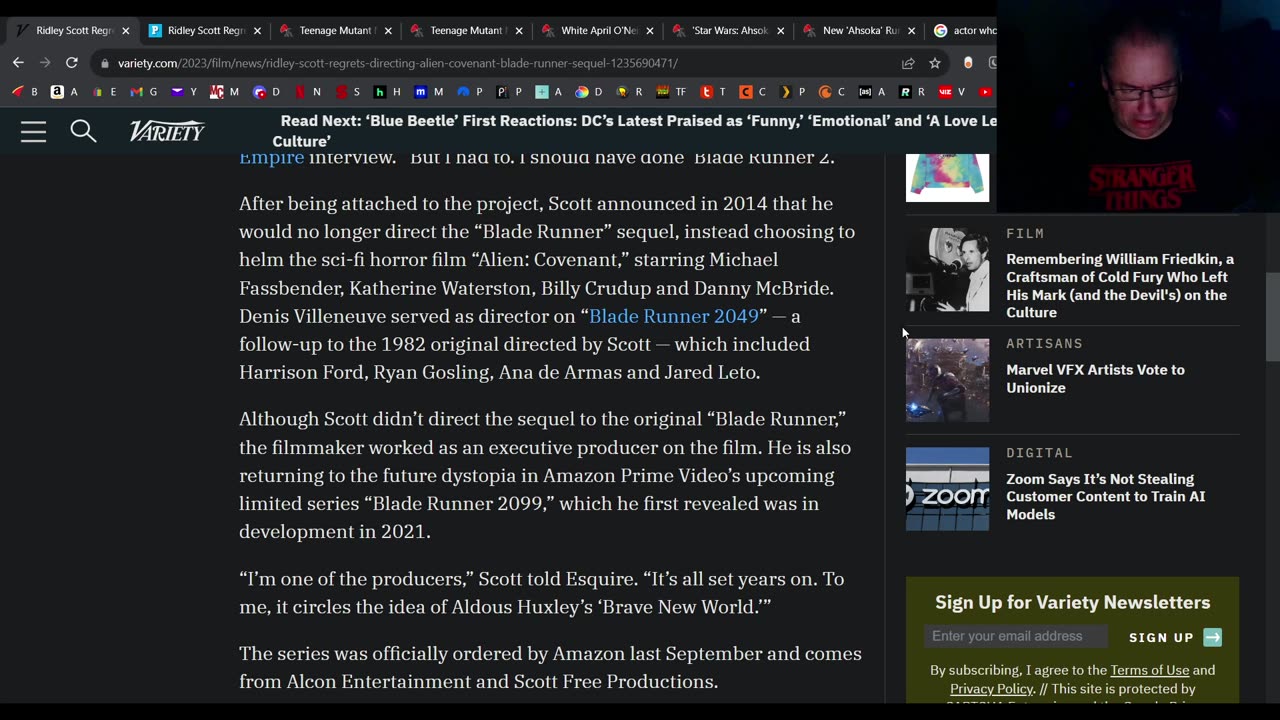Click the DIGITAL category label
Screen dimensions: 1280x720
1039,453
